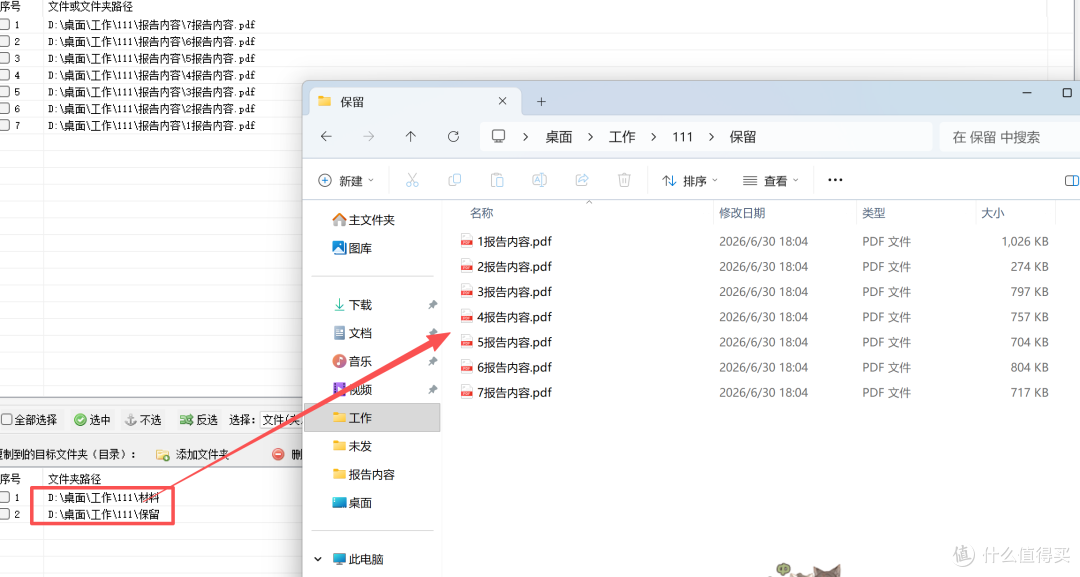Open 下载 in the navigation pane
Viewport: 1080px width, 577px height.
click(353, 304)
